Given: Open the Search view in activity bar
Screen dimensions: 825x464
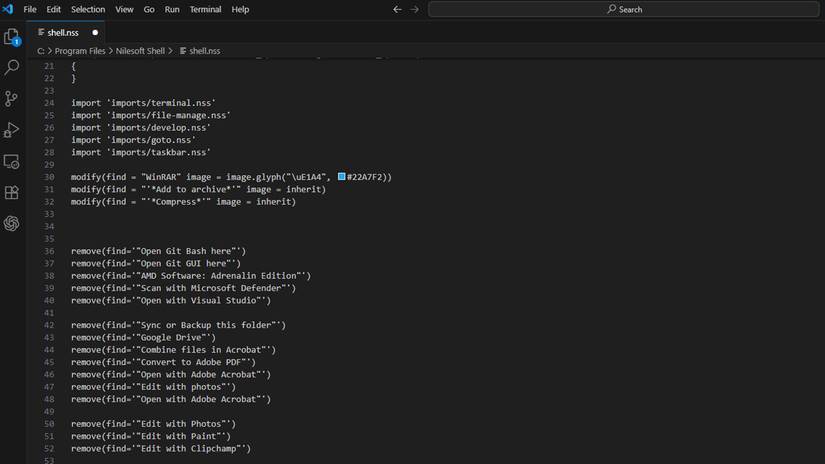Looking at the screenshot, I should 12,67.
